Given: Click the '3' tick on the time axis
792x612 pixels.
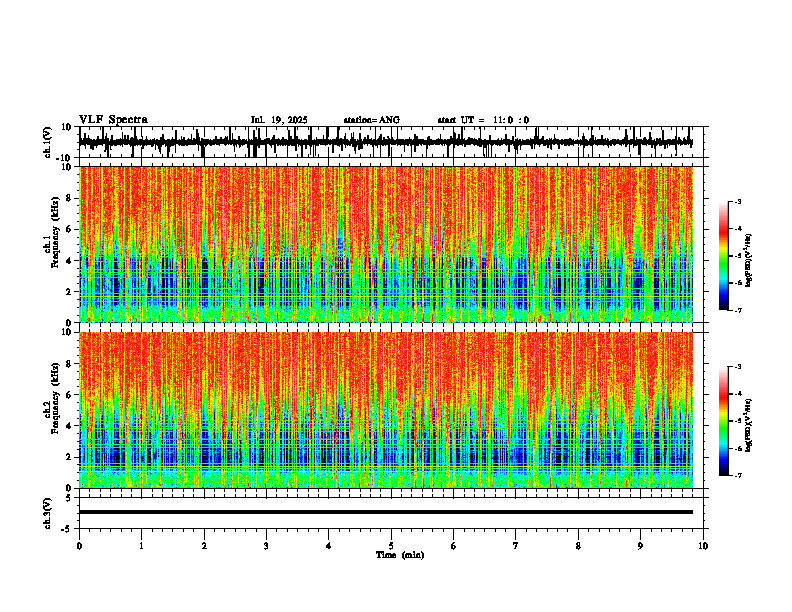Looking at the screenshot, I should (x=266, y=546).
